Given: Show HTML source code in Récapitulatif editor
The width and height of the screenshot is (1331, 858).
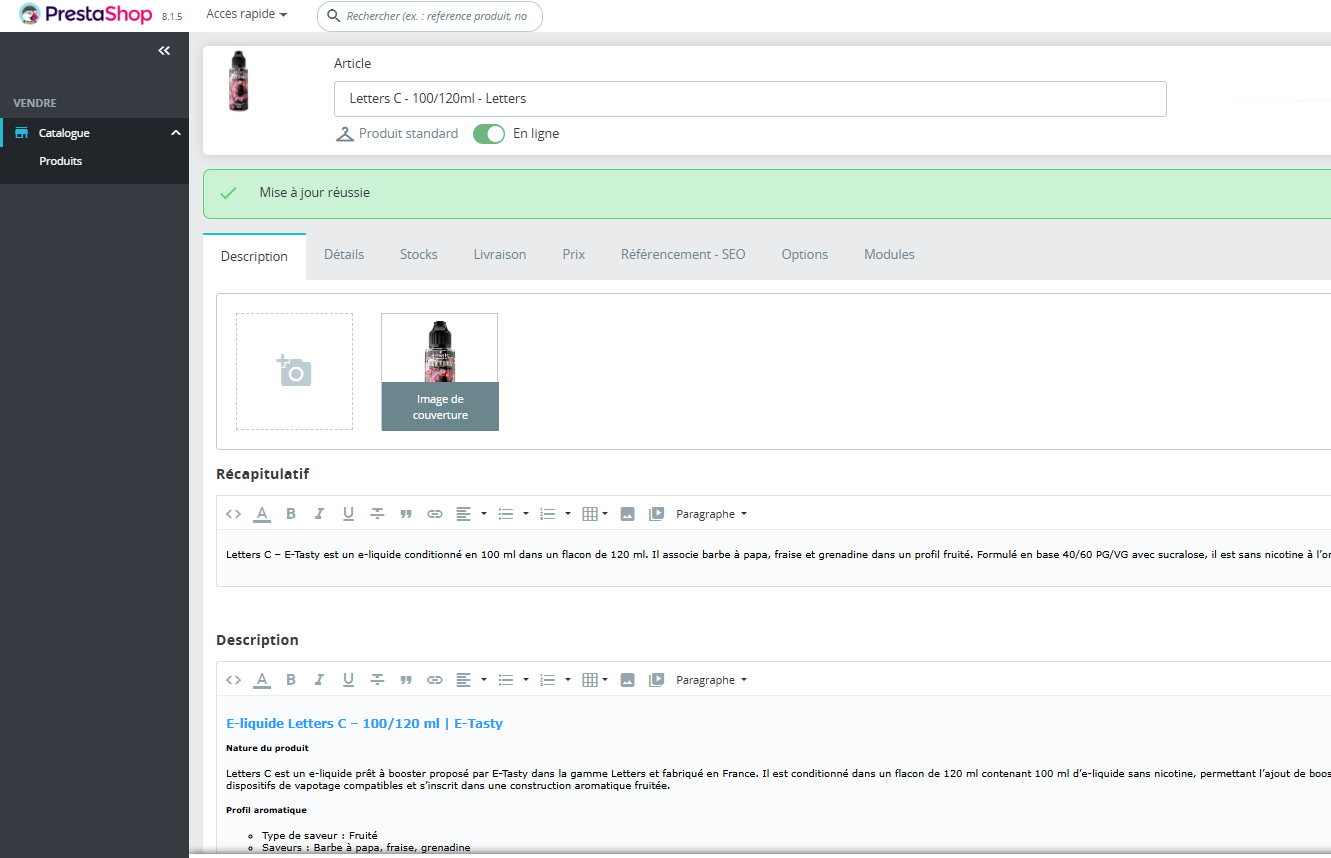Looking at the screenshot, I should (x=233, y=514).
